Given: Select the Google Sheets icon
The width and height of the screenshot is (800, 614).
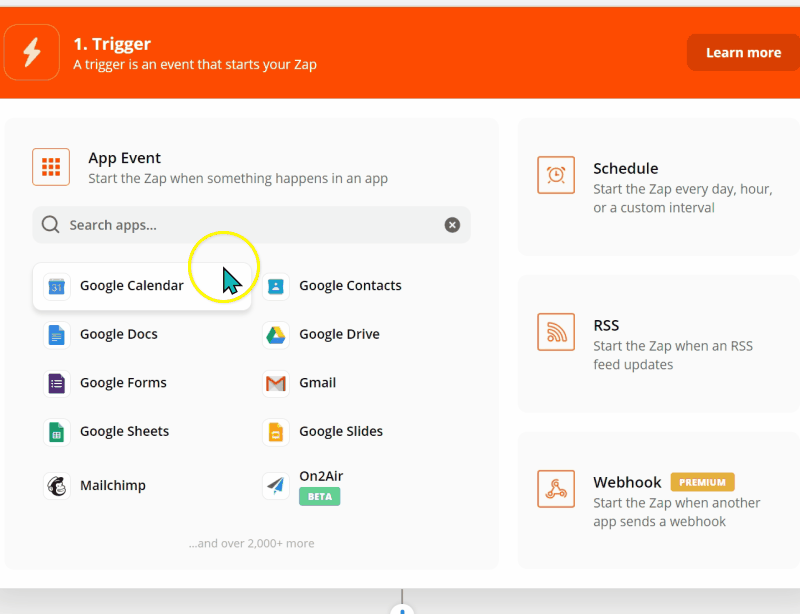Looking at the screenshot, I should pos(56,431).
